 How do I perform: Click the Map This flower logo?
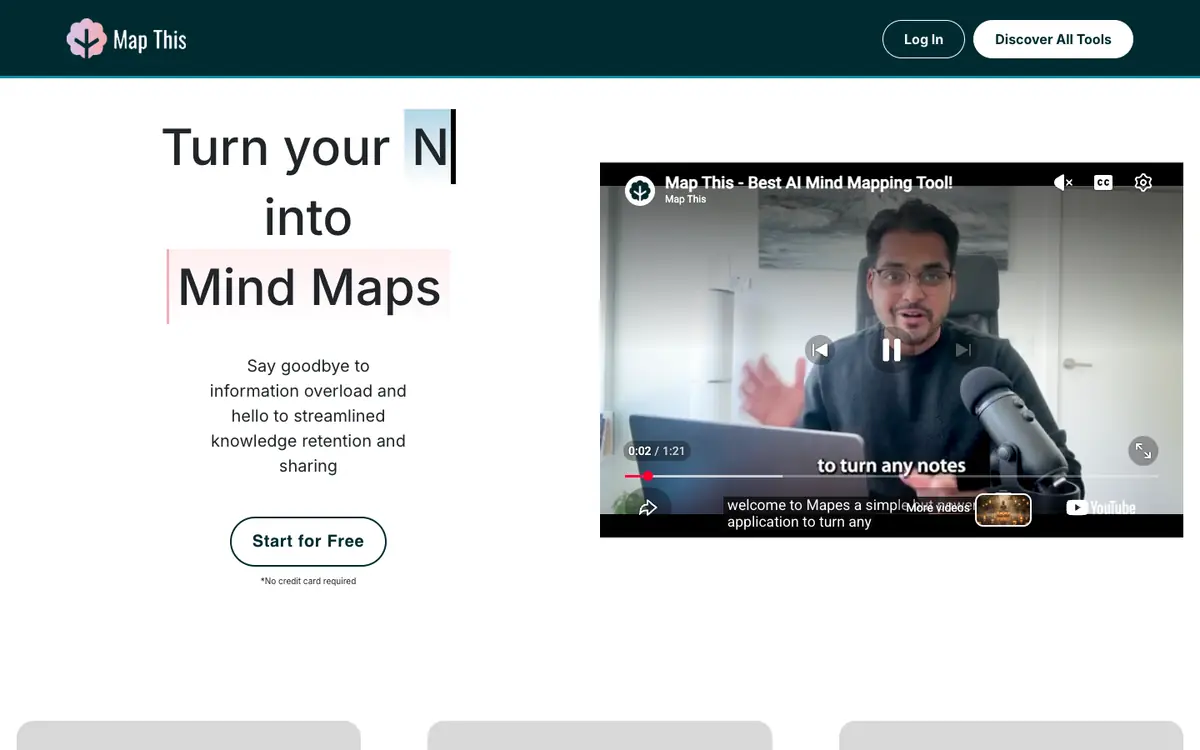[86, 39]
